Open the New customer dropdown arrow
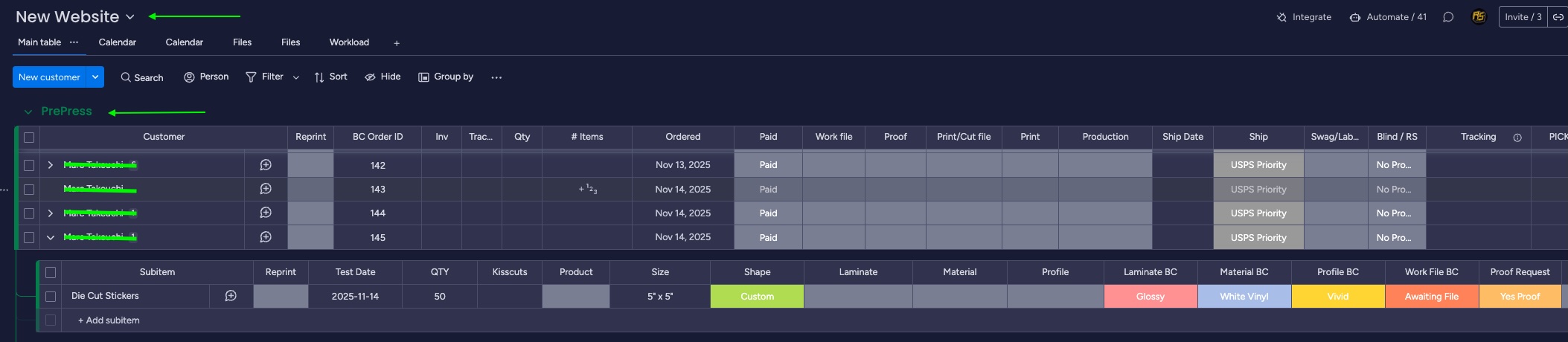This screenshot has width=1568, height=342. coord(95,77)
